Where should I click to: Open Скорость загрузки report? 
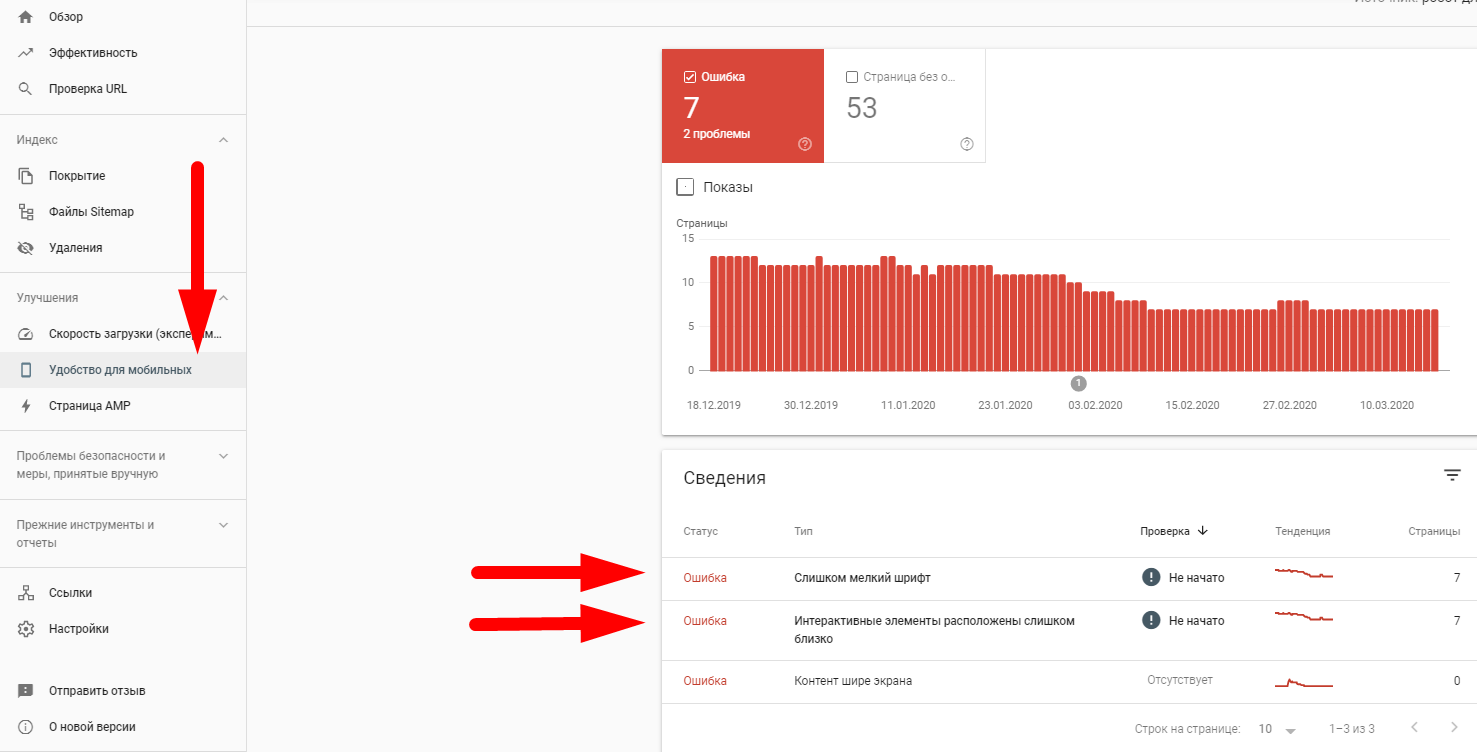[x=123, y=334]
